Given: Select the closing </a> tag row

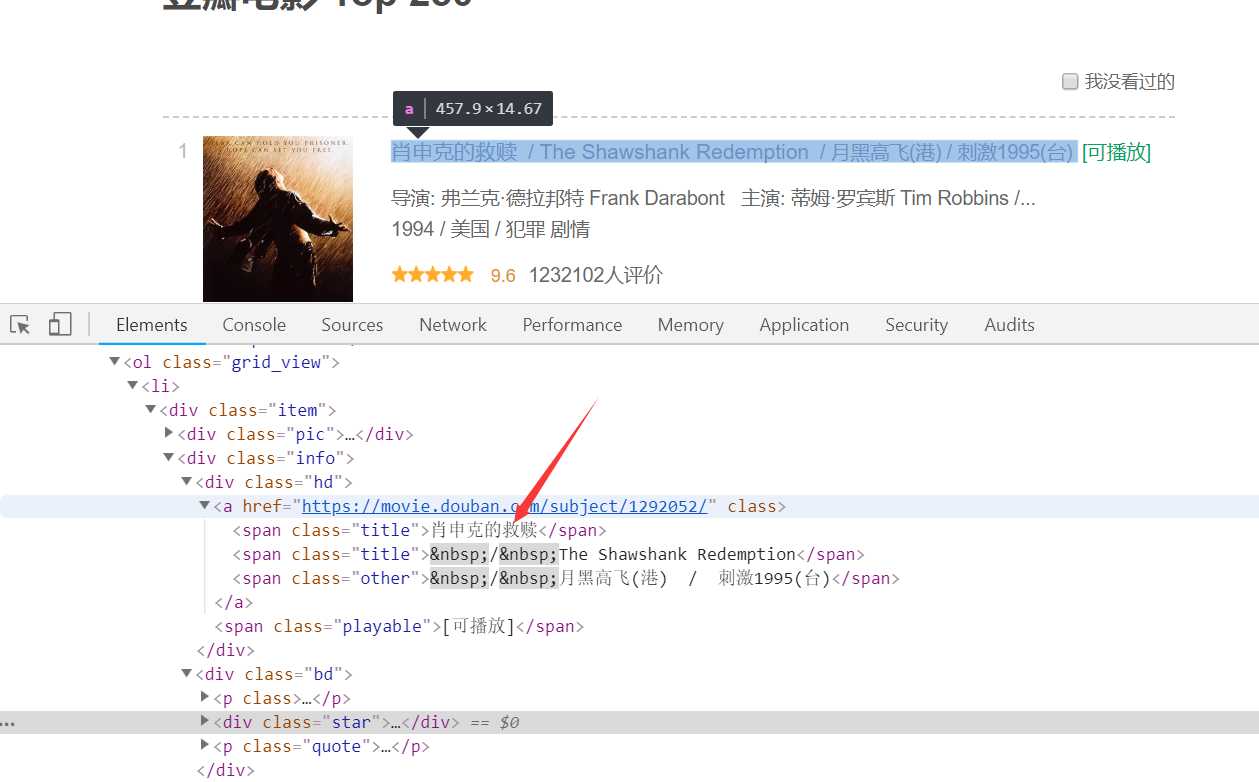Looking at the screenshot, I should (234, 602).
